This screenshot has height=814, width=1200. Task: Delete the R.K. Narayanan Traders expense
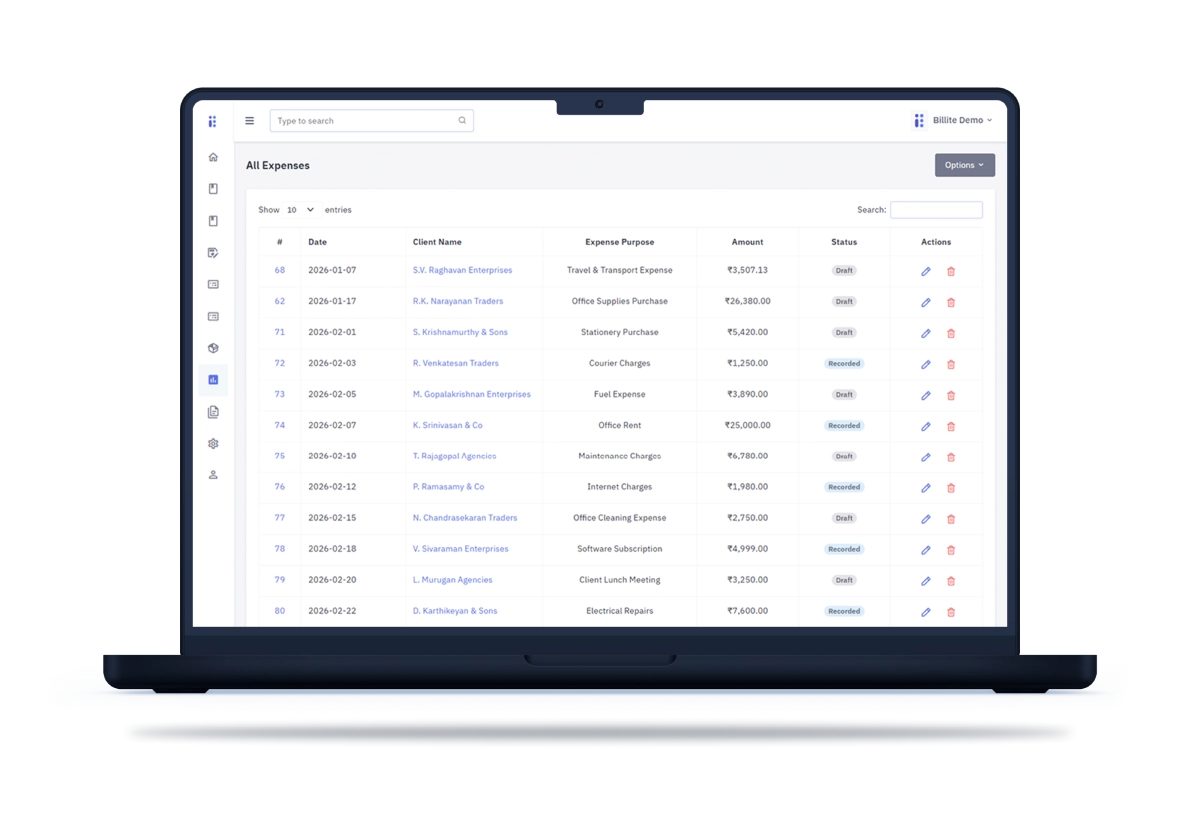(951, 302)
